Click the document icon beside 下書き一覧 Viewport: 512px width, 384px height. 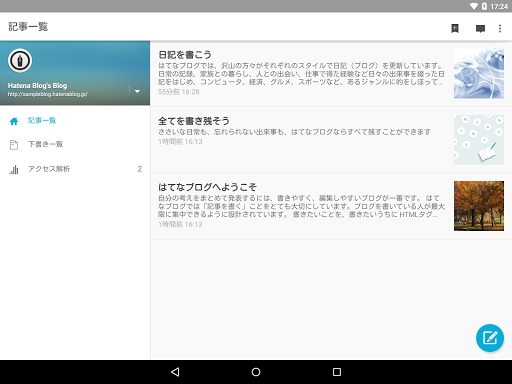pos(14,145)
